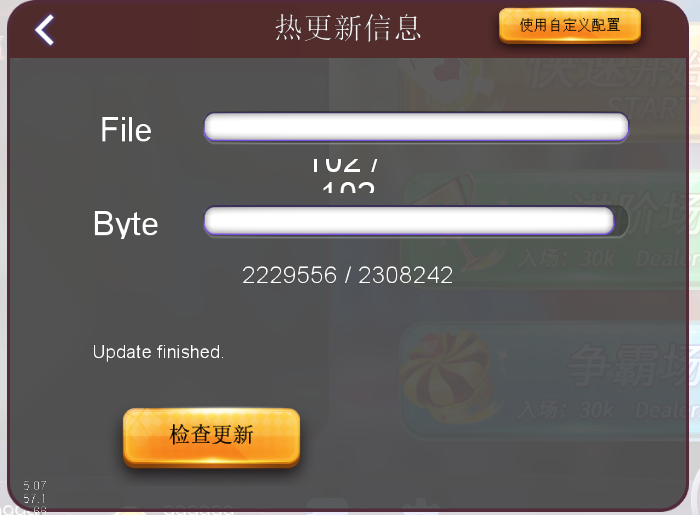Click the 检查更新 button
The width and height of the screenshot is (700, 515).
(211, 437)
